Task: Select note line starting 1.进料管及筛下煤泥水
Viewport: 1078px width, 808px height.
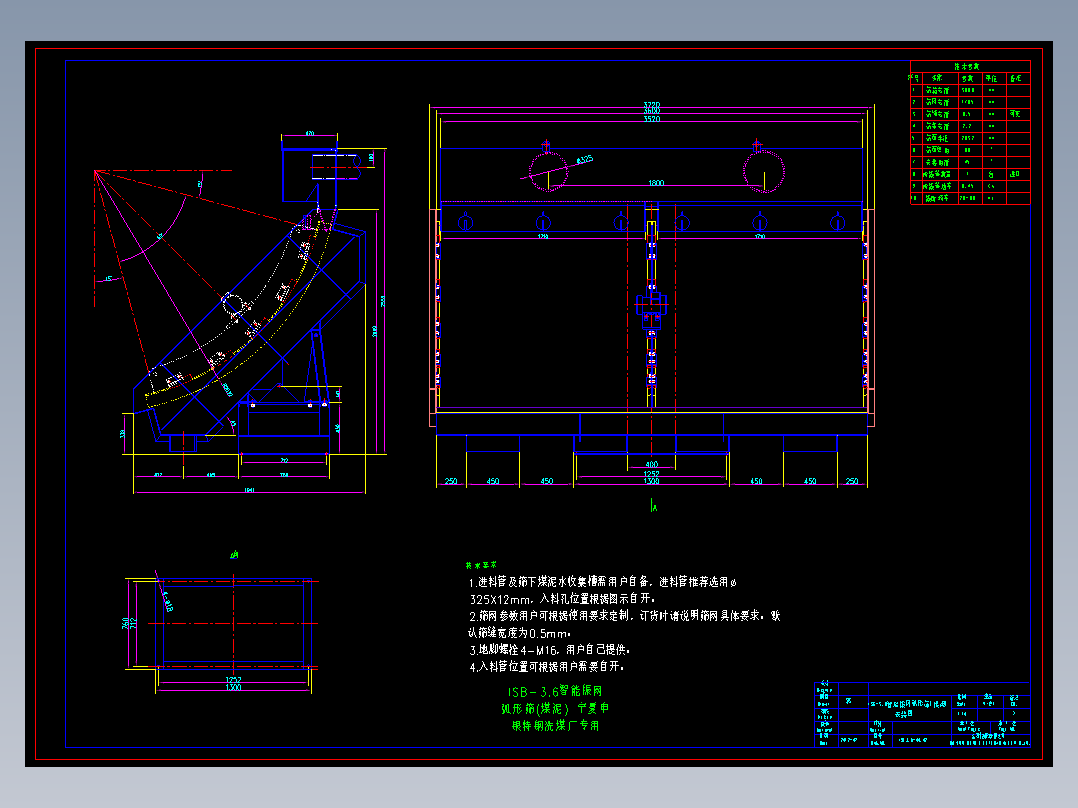Action: [603, 582]
